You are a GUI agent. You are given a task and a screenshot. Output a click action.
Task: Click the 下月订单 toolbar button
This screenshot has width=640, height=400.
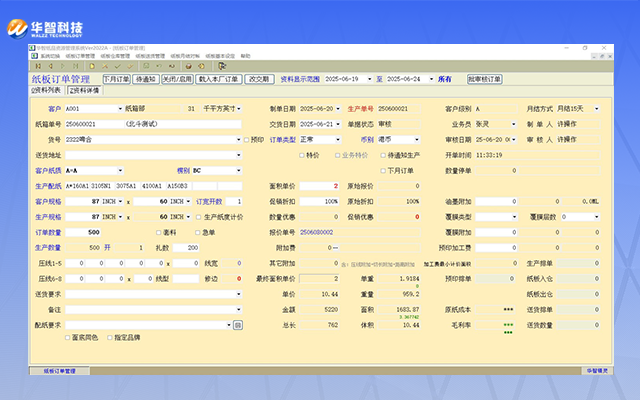coord(117,78)
